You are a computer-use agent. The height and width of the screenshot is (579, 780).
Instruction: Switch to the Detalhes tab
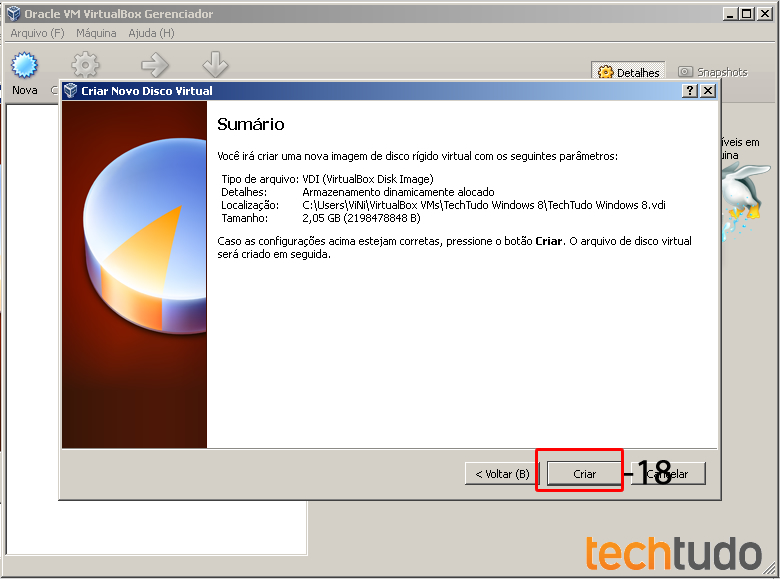coord(628,72)
